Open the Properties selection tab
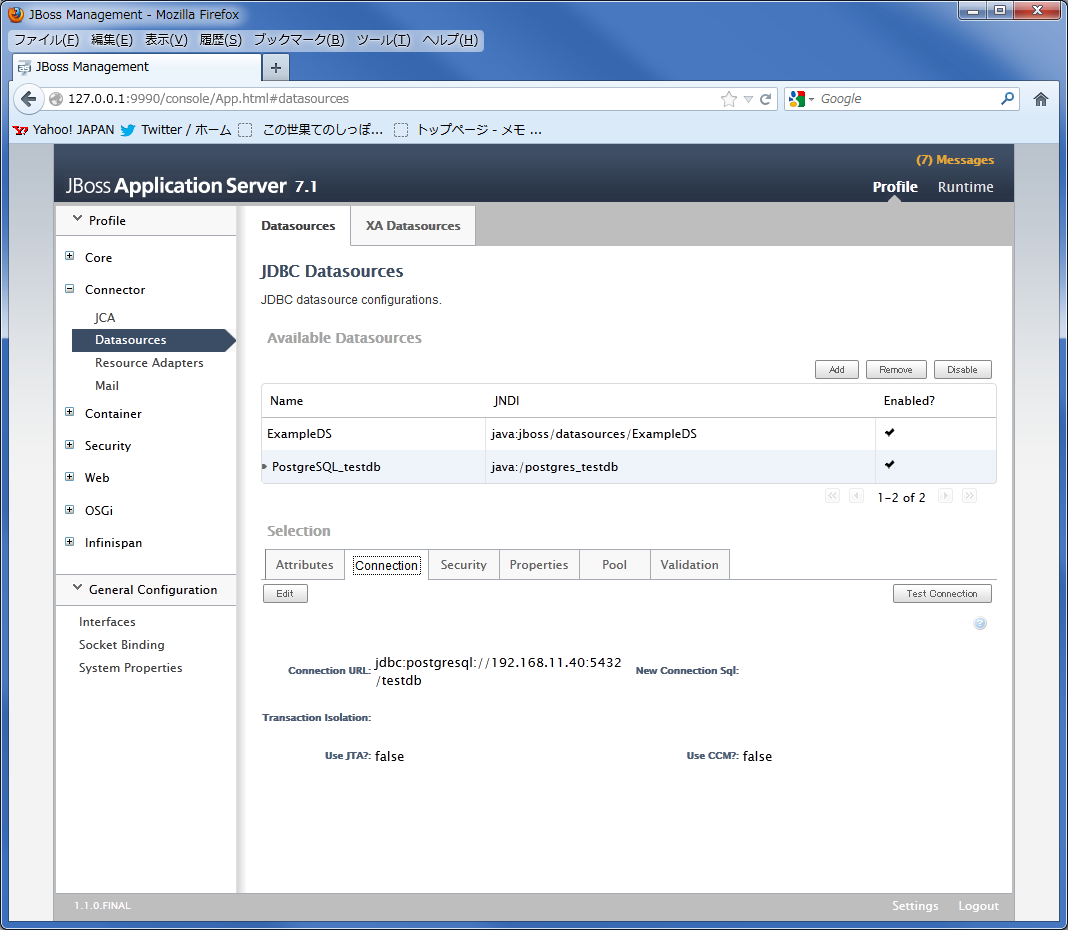Viewport: 1068px width, 930px height. coord(539,565)
